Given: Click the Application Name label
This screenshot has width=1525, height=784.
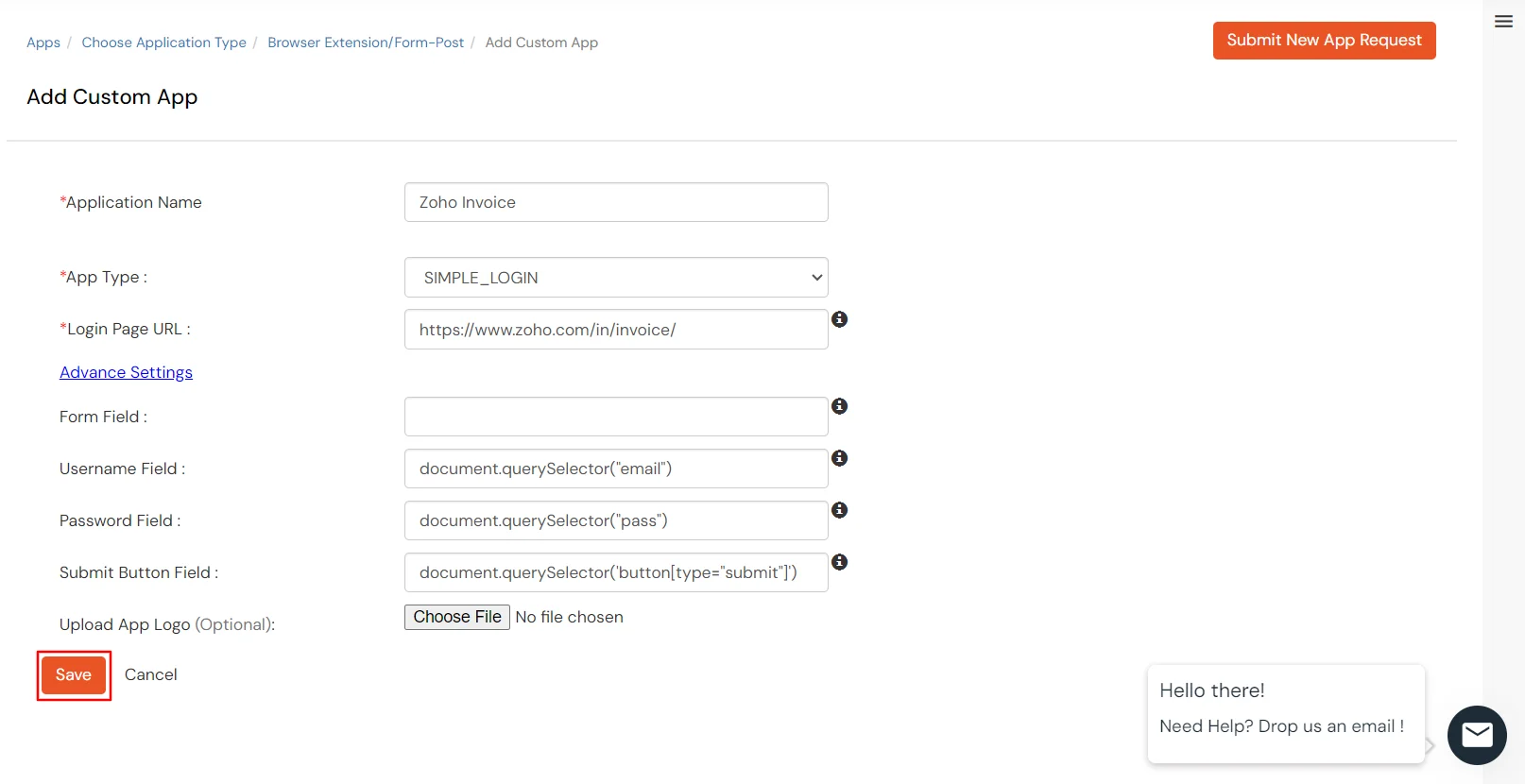Looking at the screenshot, I should 130,202.
